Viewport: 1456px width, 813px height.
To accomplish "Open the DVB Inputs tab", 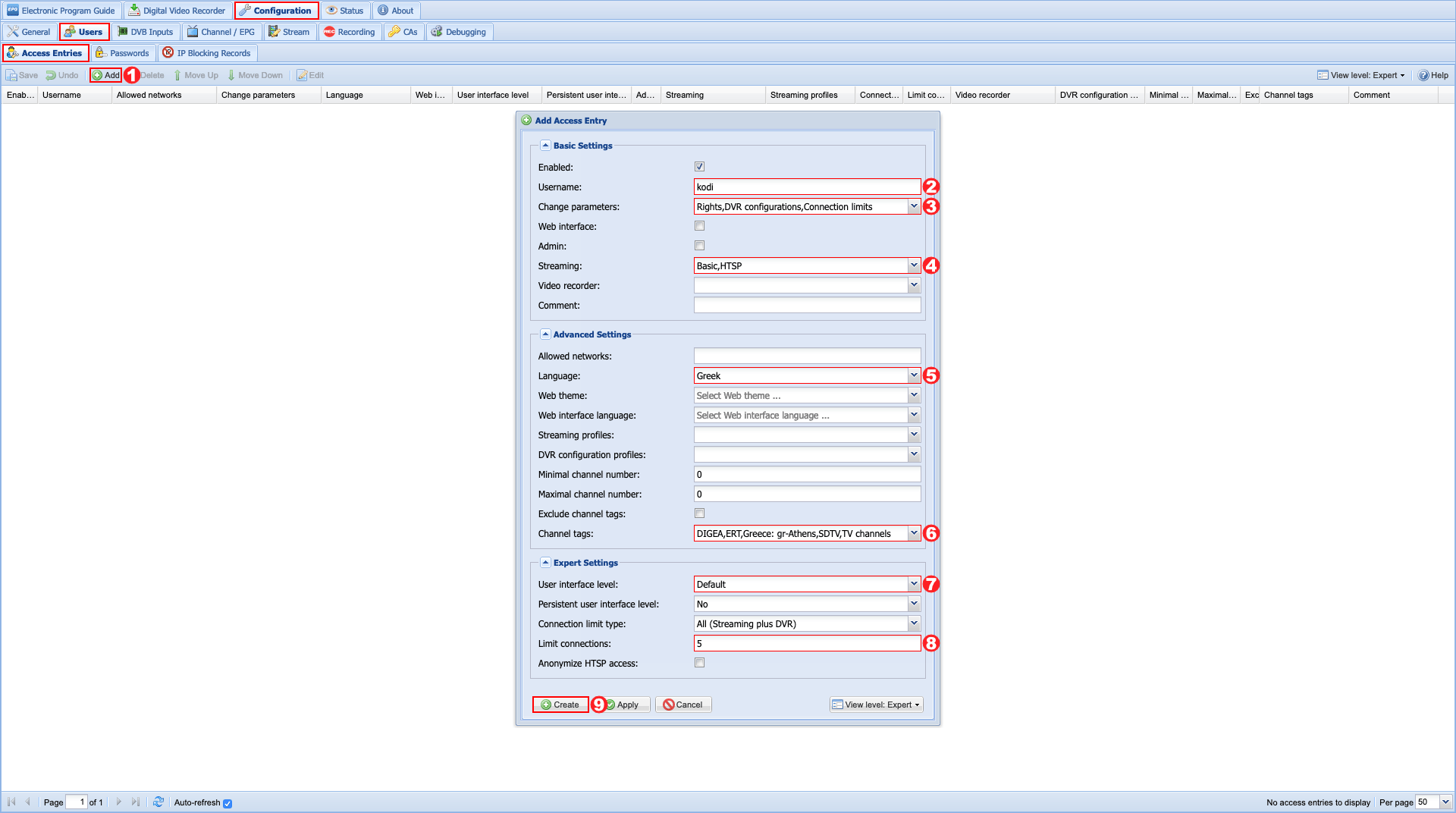I will (x=145, y=32).
